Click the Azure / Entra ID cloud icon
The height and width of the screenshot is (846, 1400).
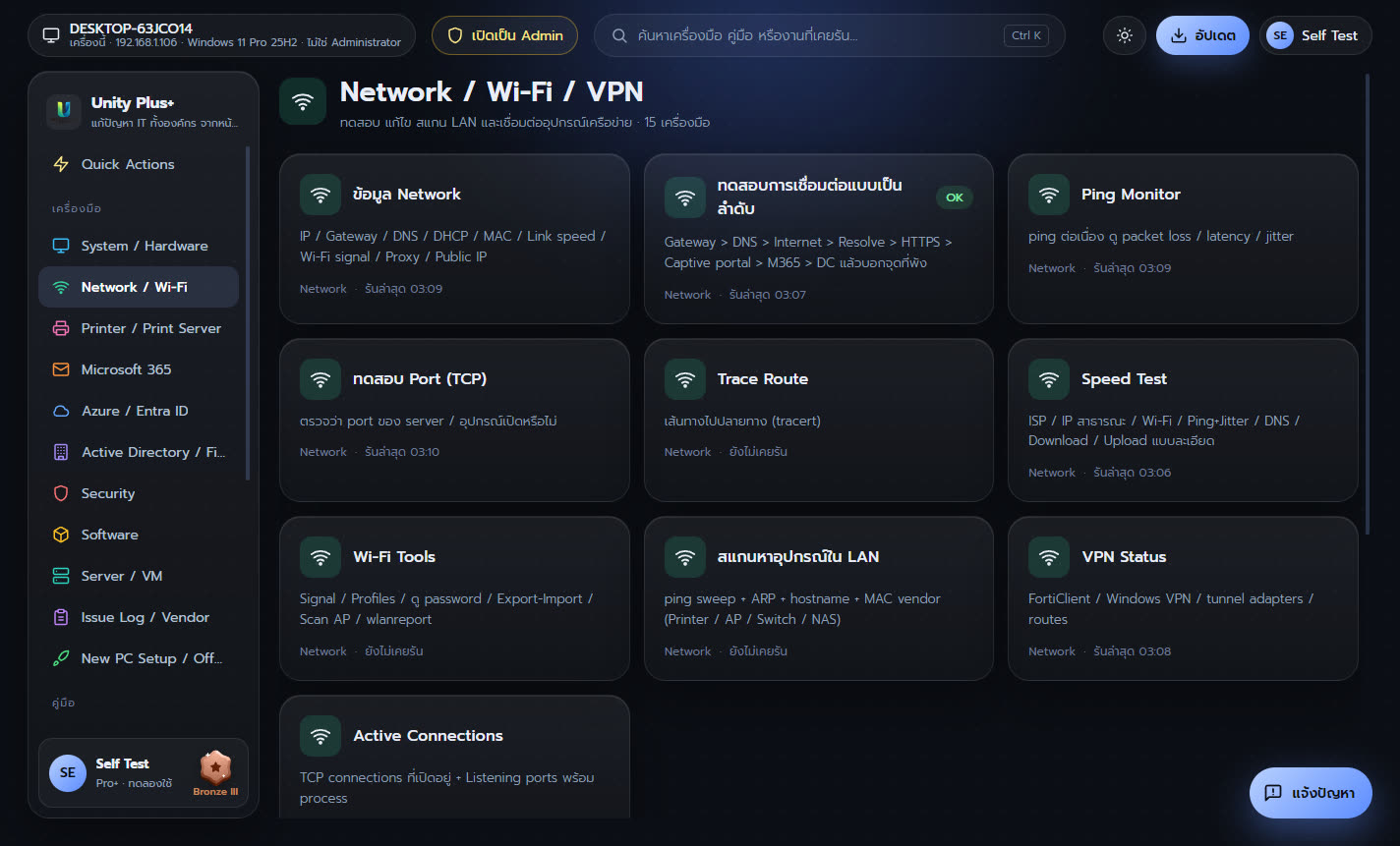coord(61,411)
